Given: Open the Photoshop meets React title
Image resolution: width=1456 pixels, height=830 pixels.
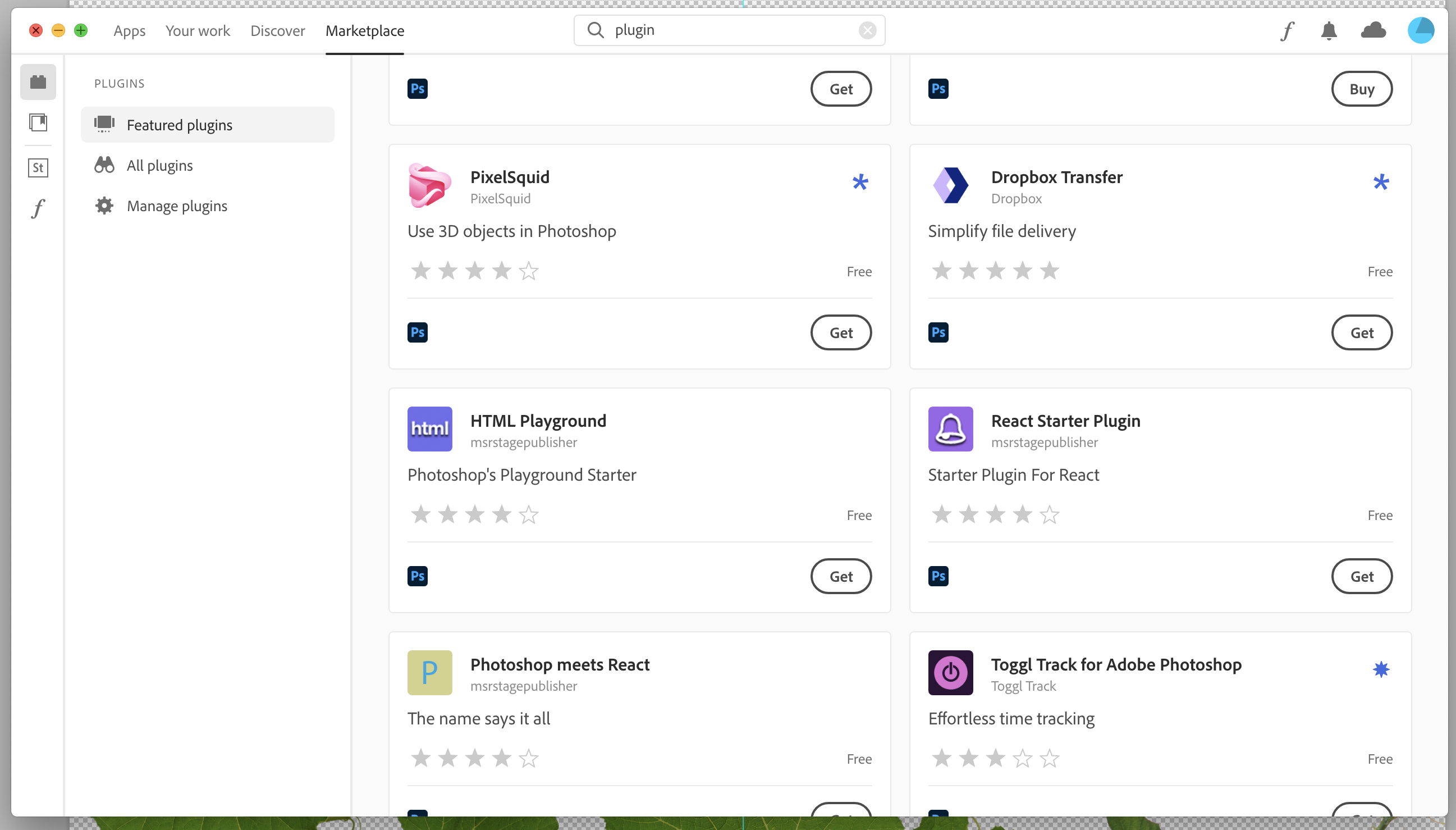Looking at the screenshot, I should tap(560, 664).
